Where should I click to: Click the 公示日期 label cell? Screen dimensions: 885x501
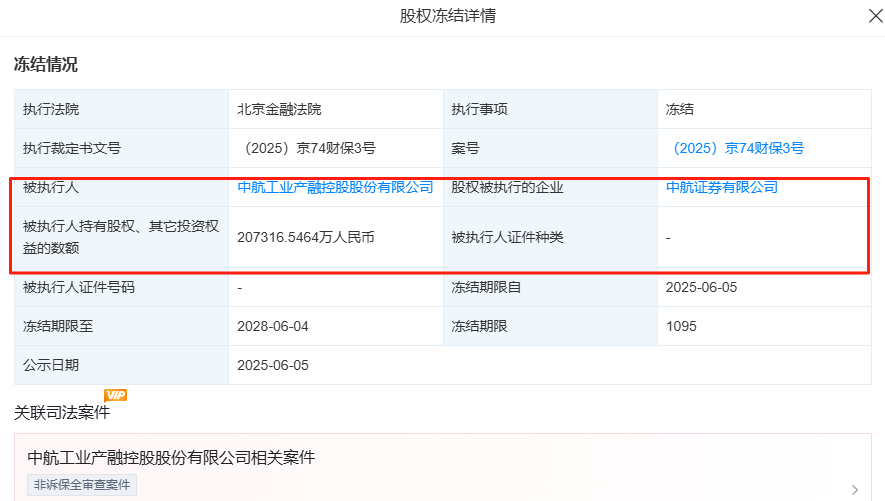[121, 365]
